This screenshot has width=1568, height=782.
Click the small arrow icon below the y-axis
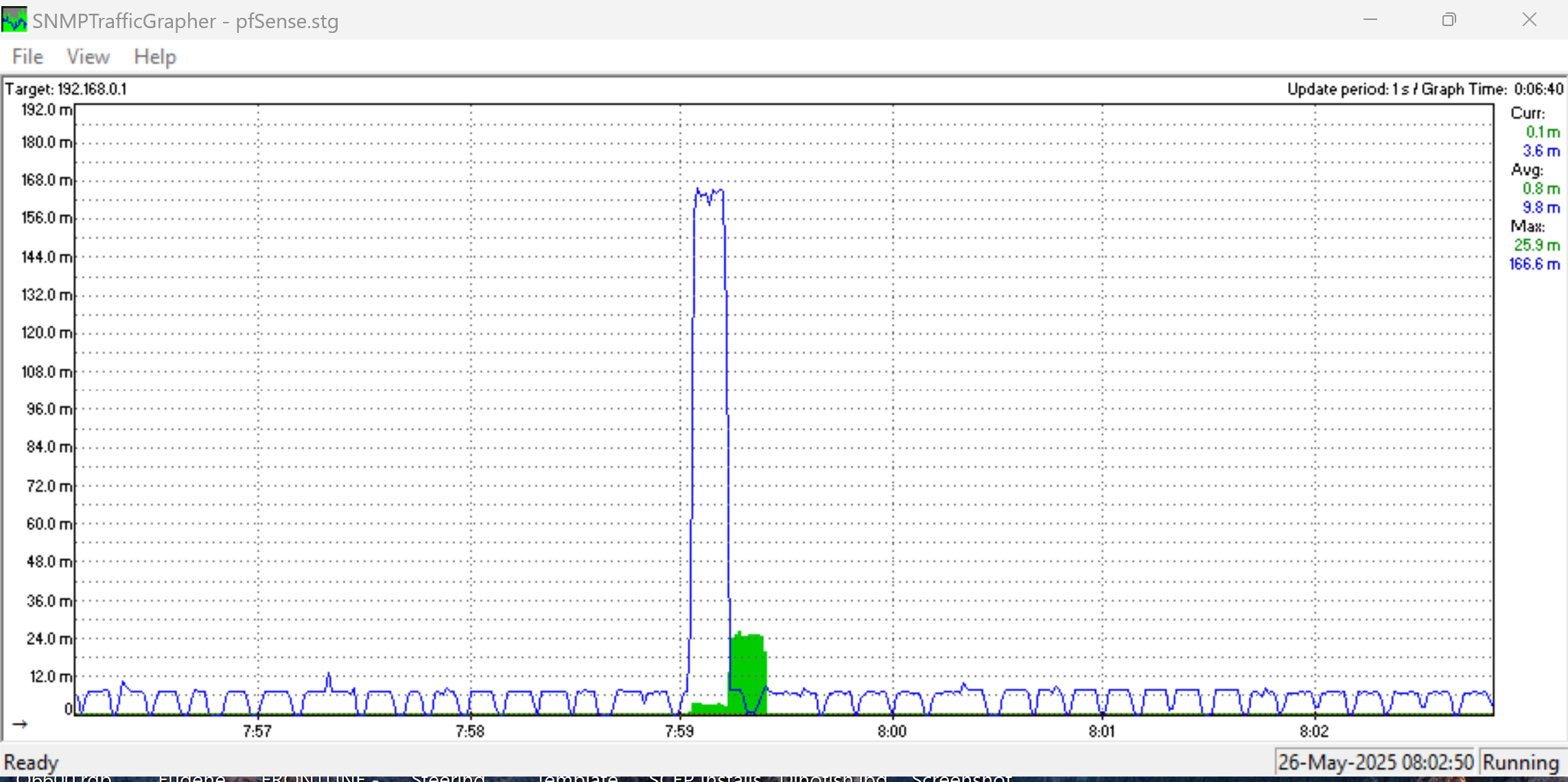point(20,724)
